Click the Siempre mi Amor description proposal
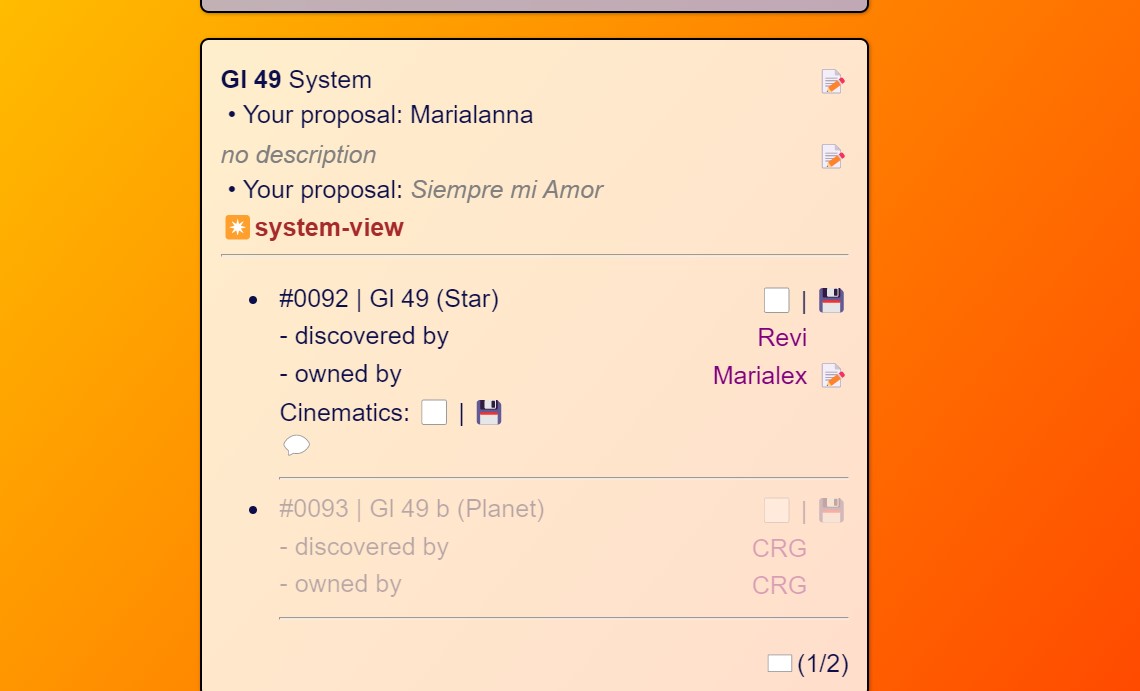 [507, 190]
